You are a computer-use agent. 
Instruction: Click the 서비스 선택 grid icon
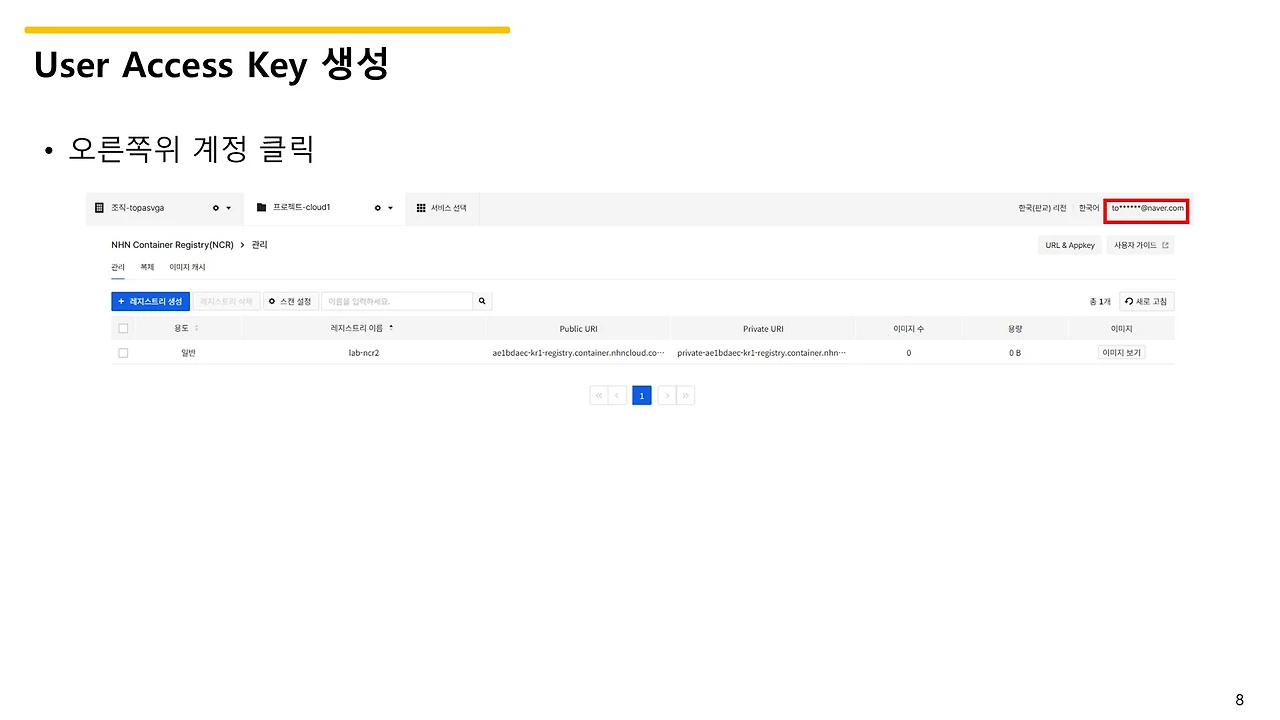pos(421,208)
